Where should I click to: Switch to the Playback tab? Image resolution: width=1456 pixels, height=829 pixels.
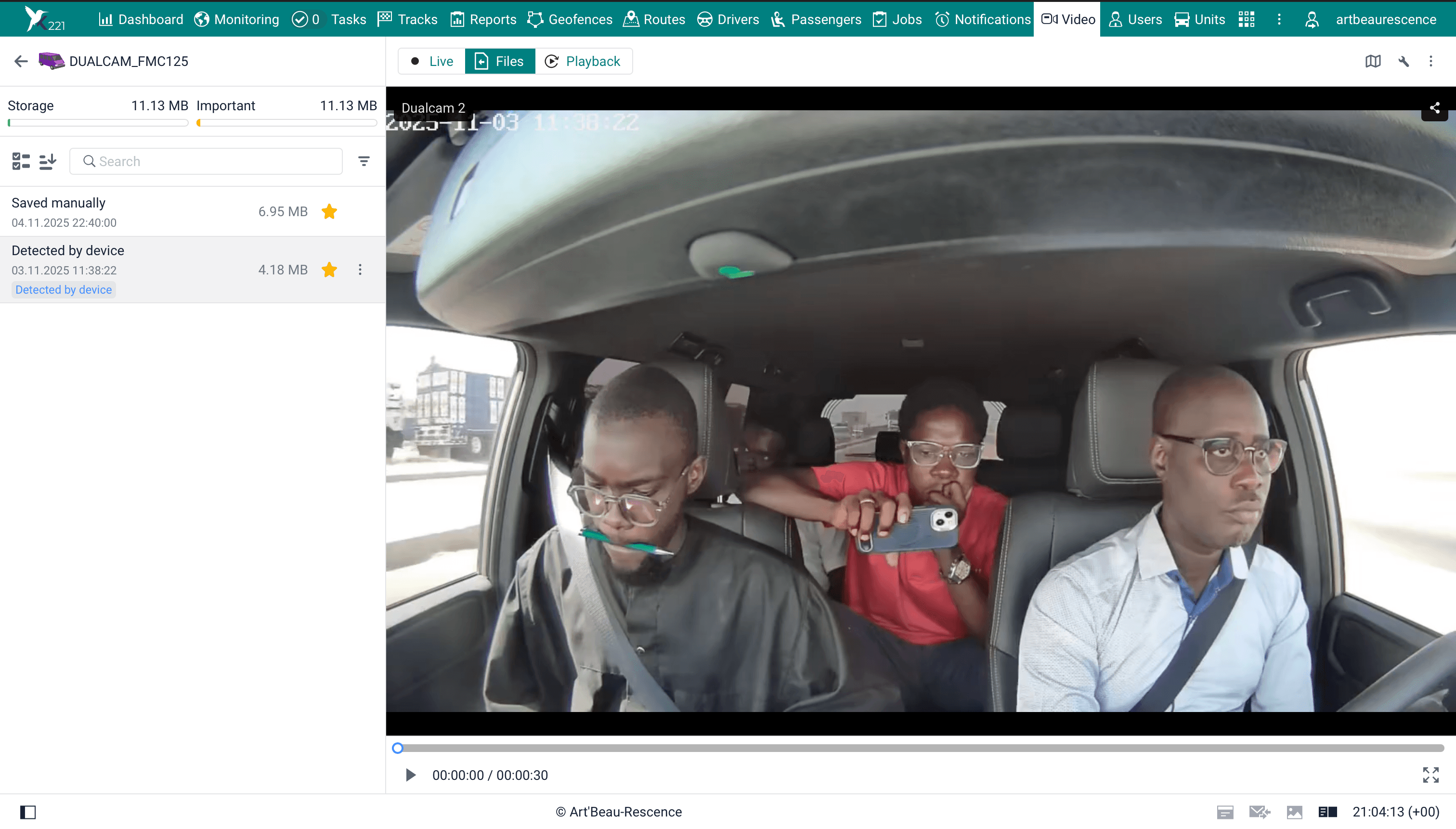584,61
